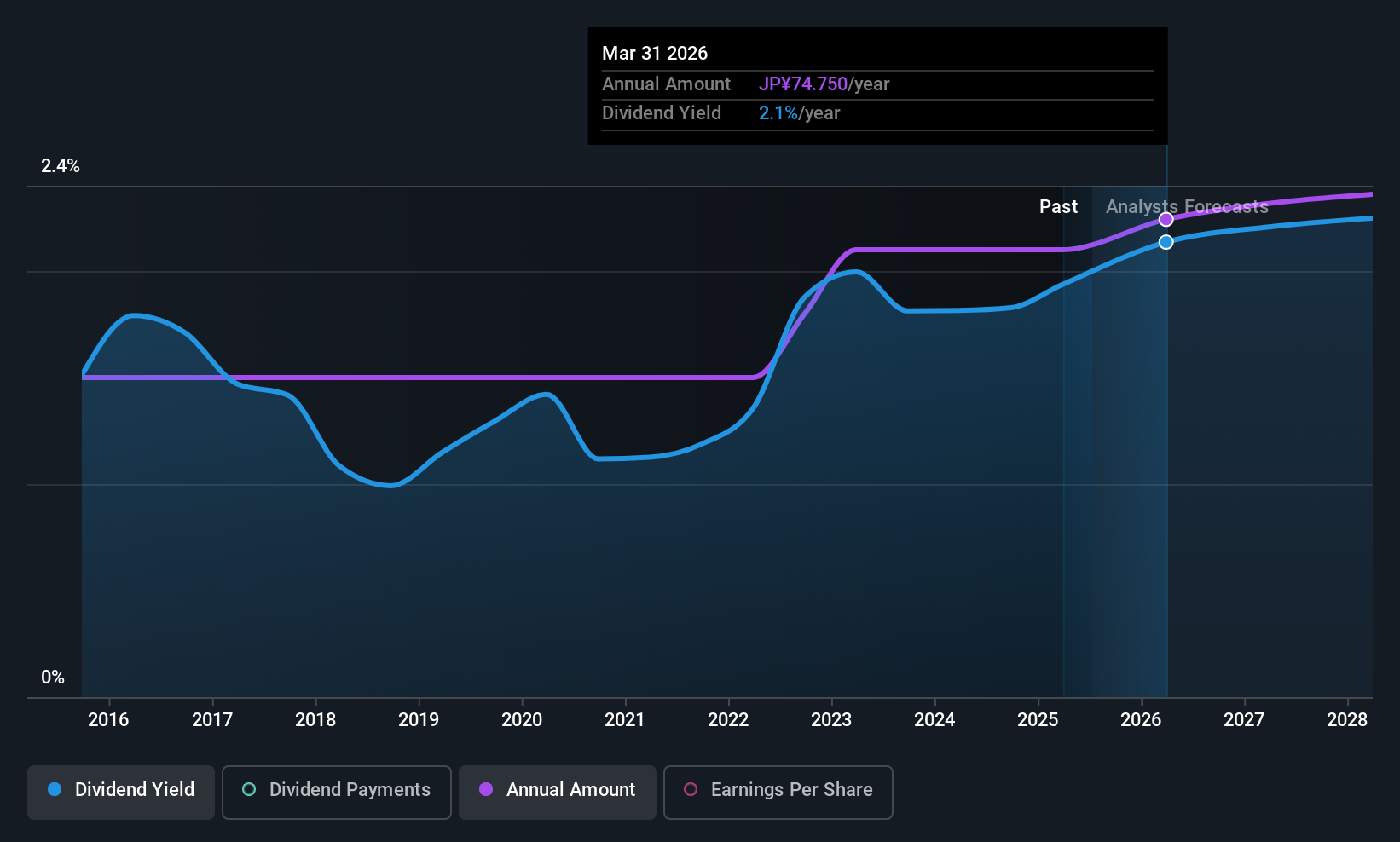Screen dimensions: 1400x842
Task: Click the 2.1% dividend yield in tooltip
Action: point(778,113)
